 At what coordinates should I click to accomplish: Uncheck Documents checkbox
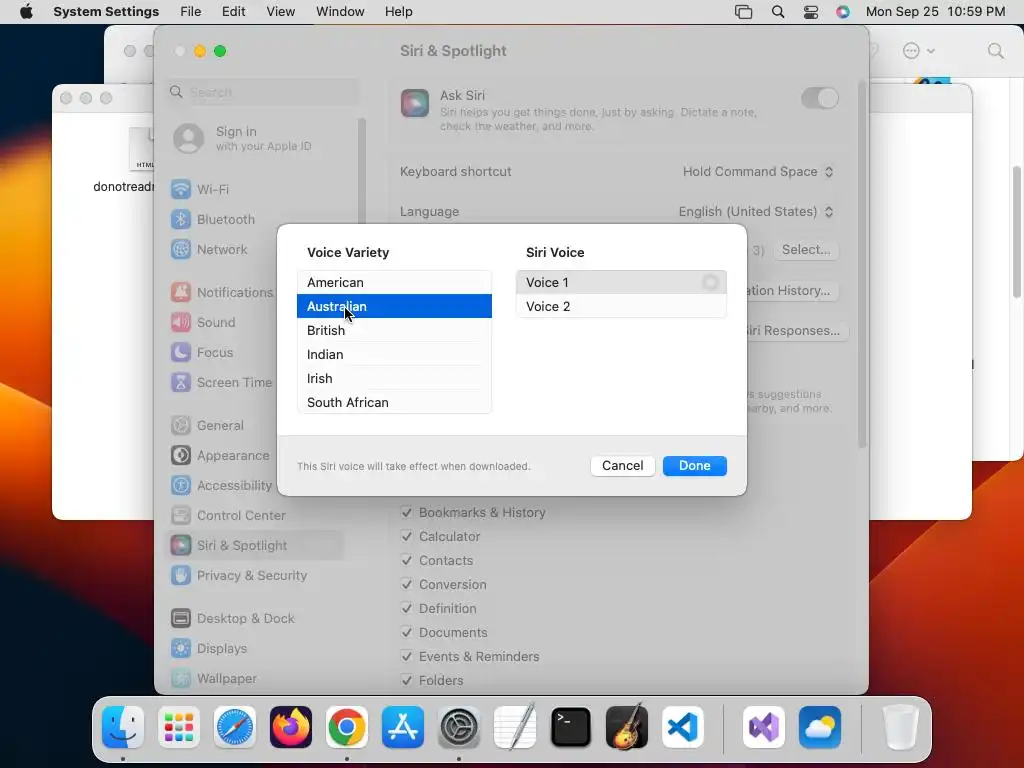pos(407,632)
